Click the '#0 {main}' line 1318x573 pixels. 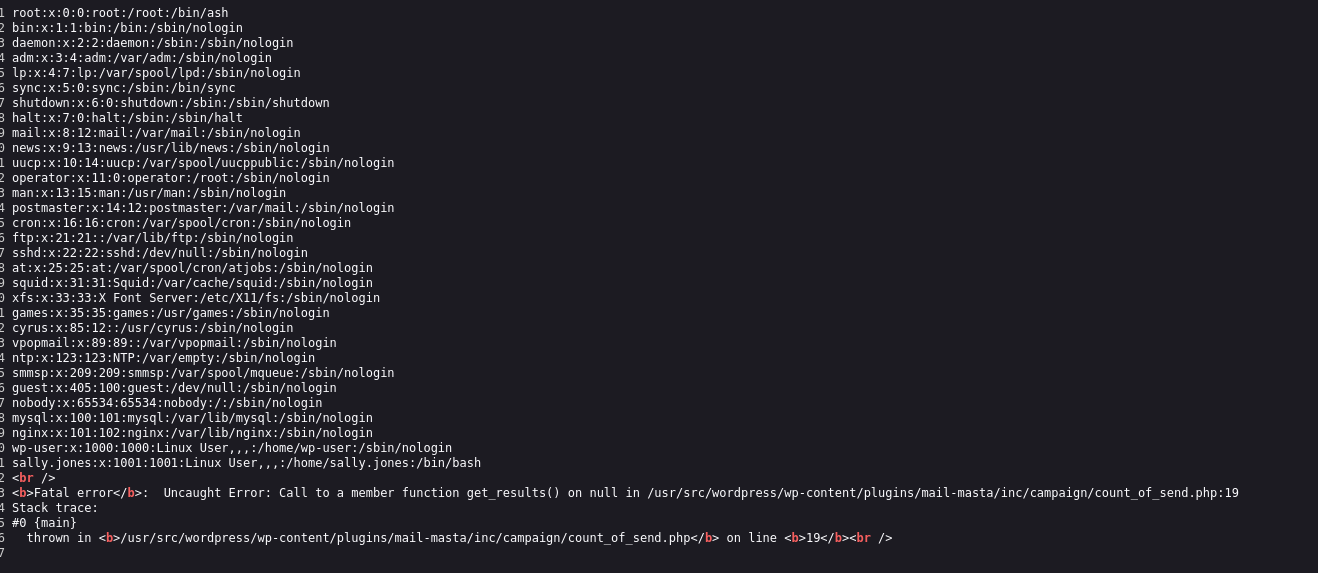click(44, 523)
